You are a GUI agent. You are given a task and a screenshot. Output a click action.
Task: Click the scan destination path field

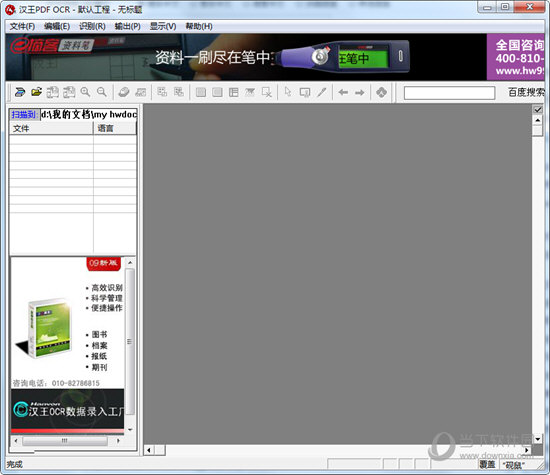click(88, 114)
